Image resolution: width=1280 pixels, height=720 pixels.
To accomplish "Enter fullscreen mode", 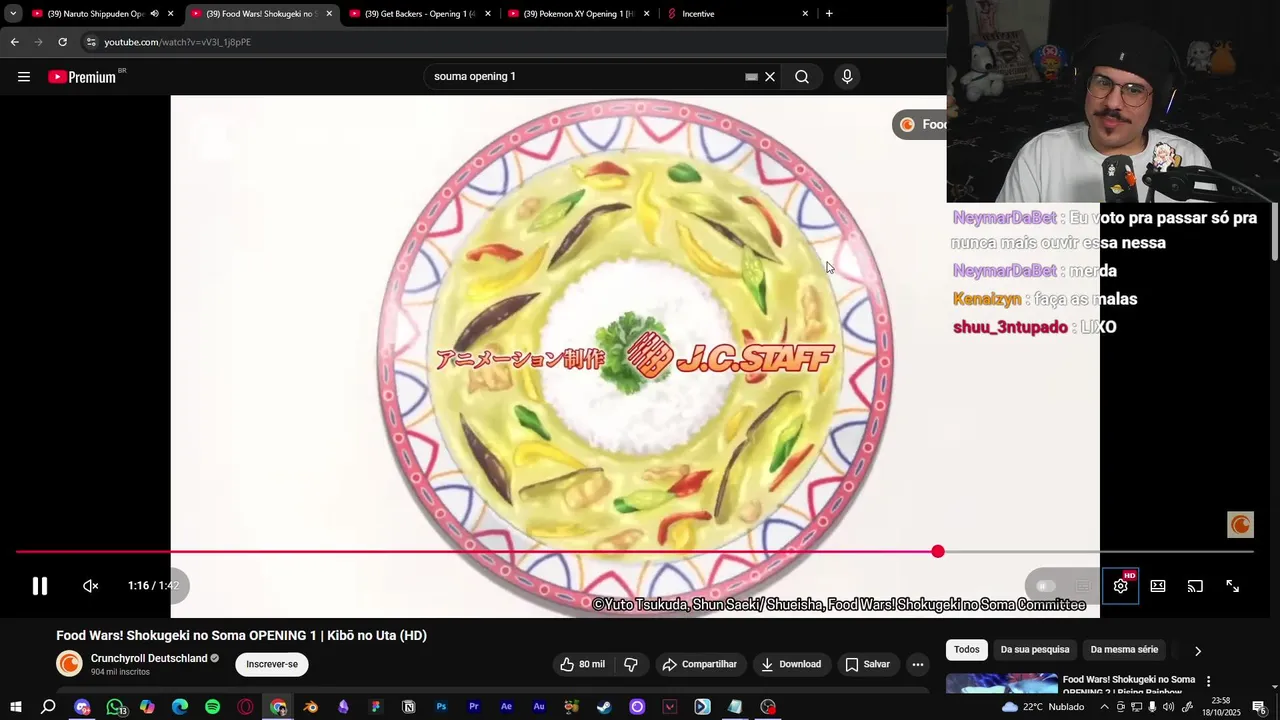I will 1233,586.
